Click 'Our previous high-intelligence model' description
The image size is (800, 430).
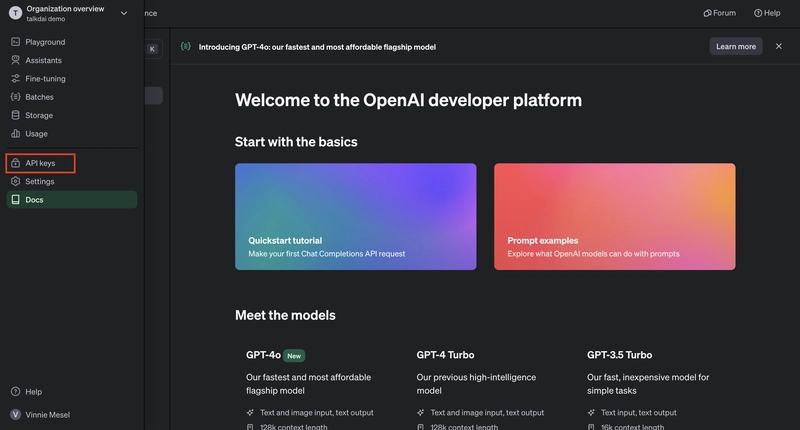point(476,384)
